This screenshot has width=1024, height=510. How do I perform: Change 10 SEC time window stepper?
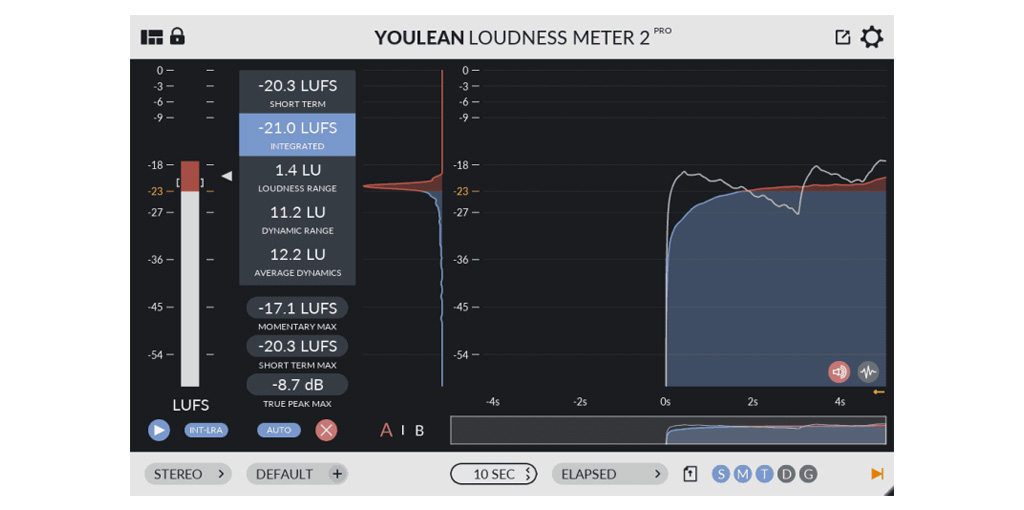click(x=528, y=475)
